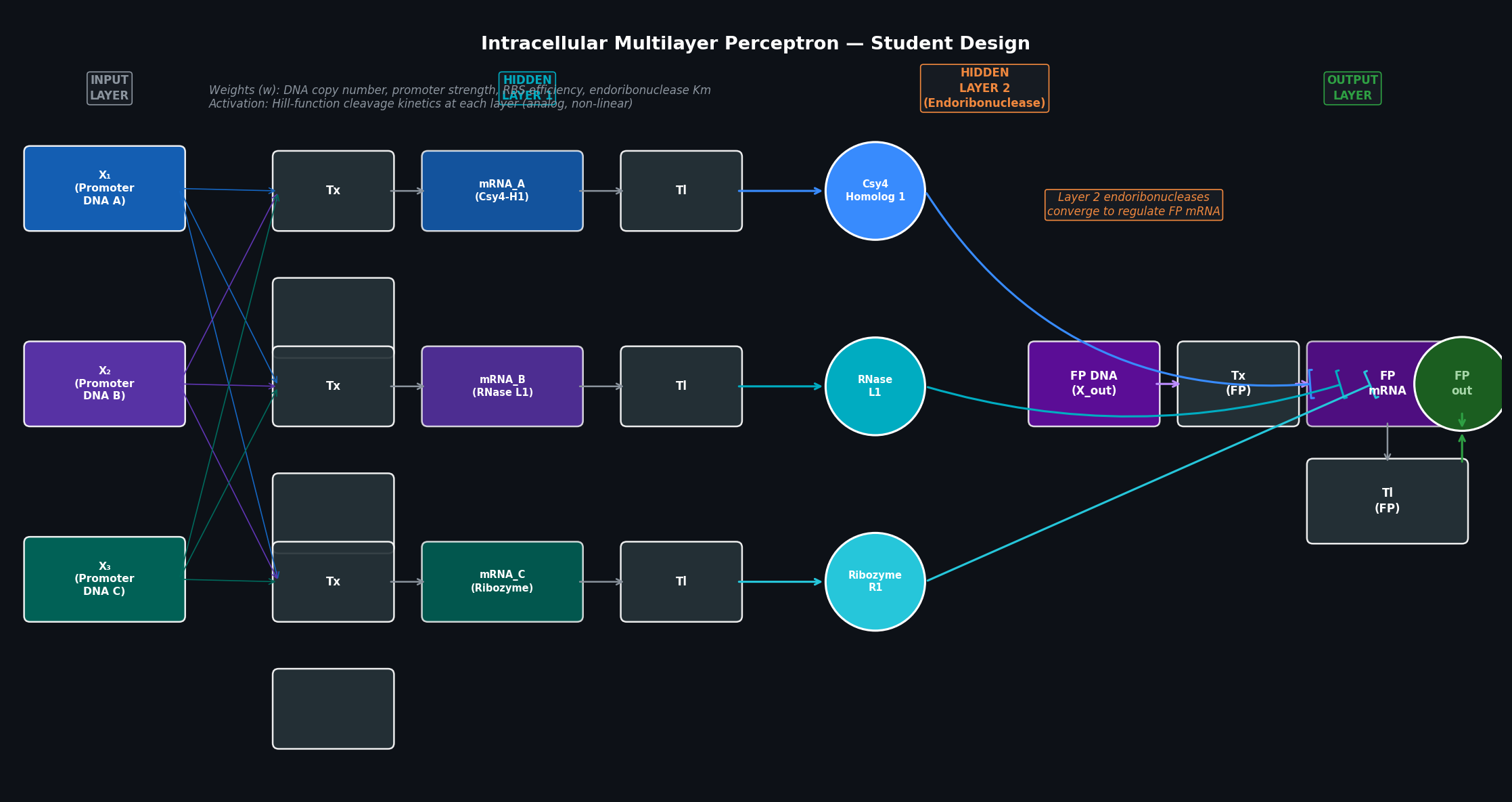Select the Tl box after mRNA_A
The height and width of the screenshot is (802, 1512).
[x=681, y=191]
